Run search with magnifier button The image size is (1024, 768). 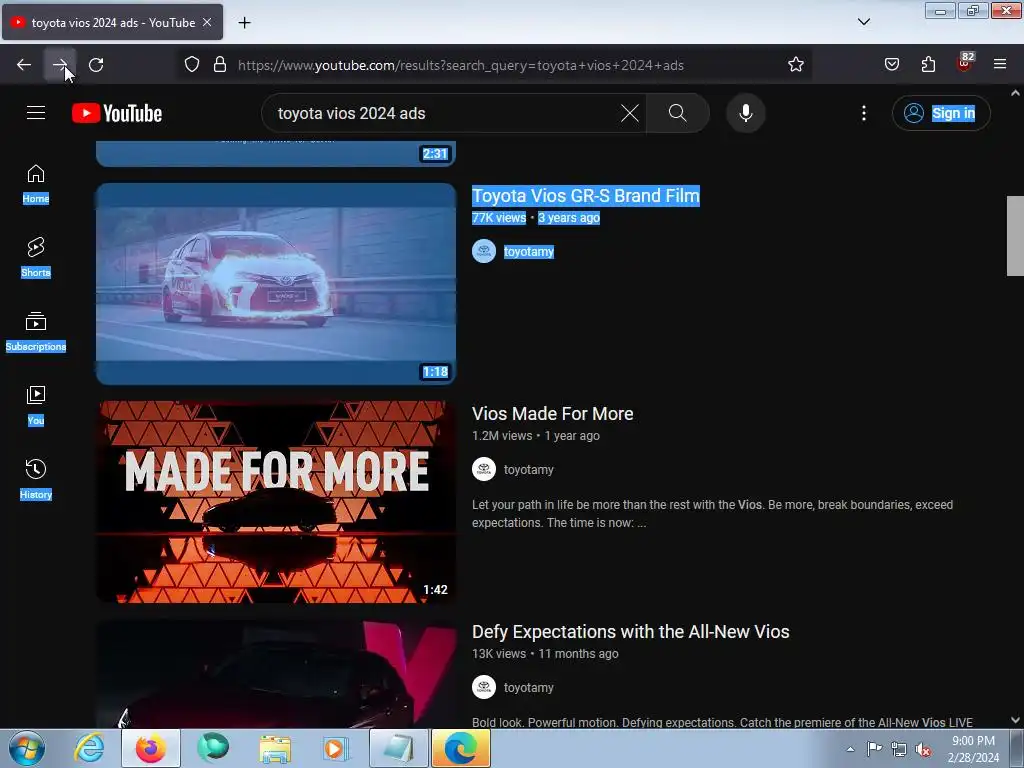click(x=678, y=113)
